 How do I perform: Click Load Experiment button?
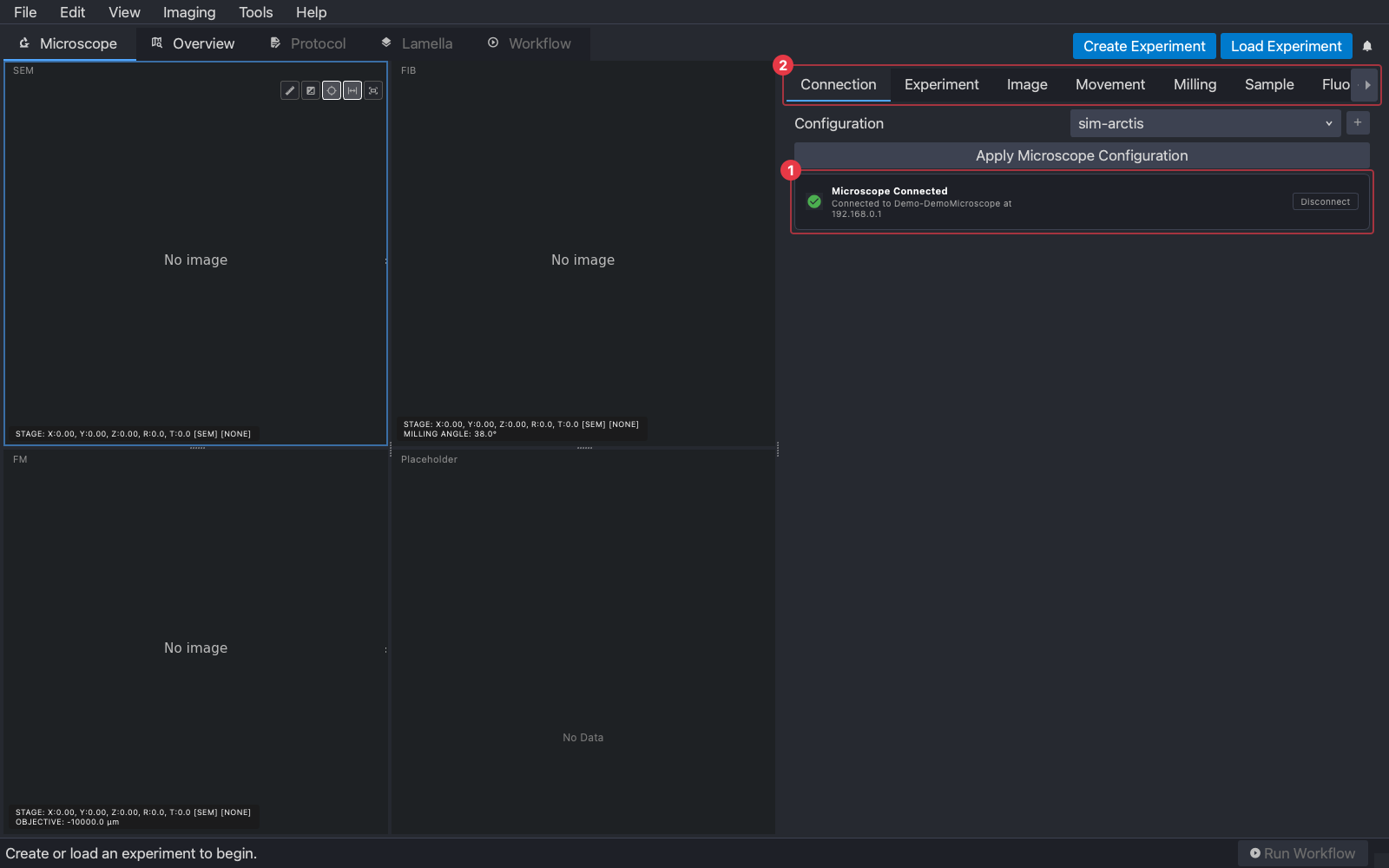[1287, 46]
